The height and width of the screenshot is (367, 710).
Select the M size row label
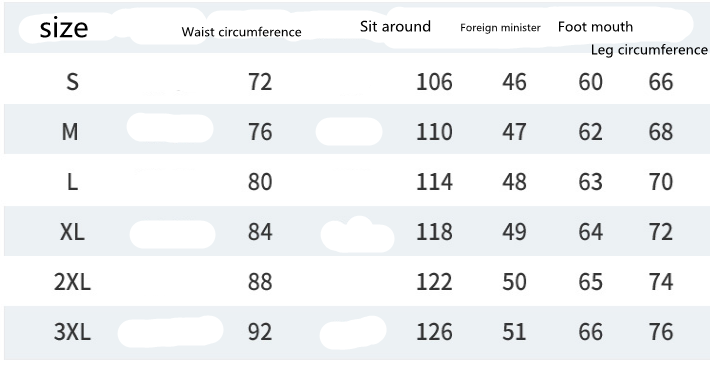click(70, 132)
